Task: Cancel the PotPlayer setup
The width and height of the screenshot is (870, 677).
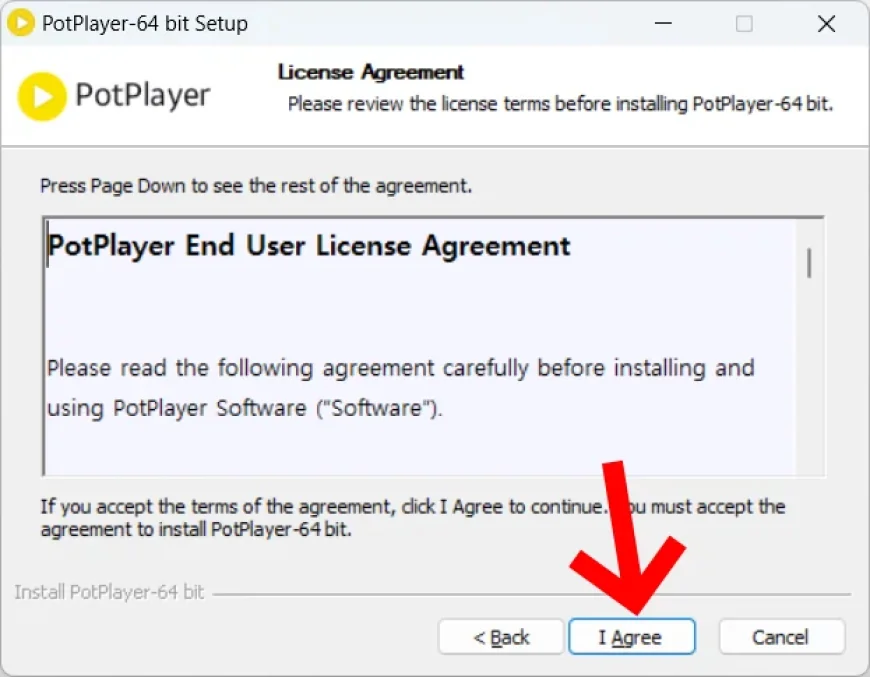Action: pyautogui.click(x=781, y=636)
